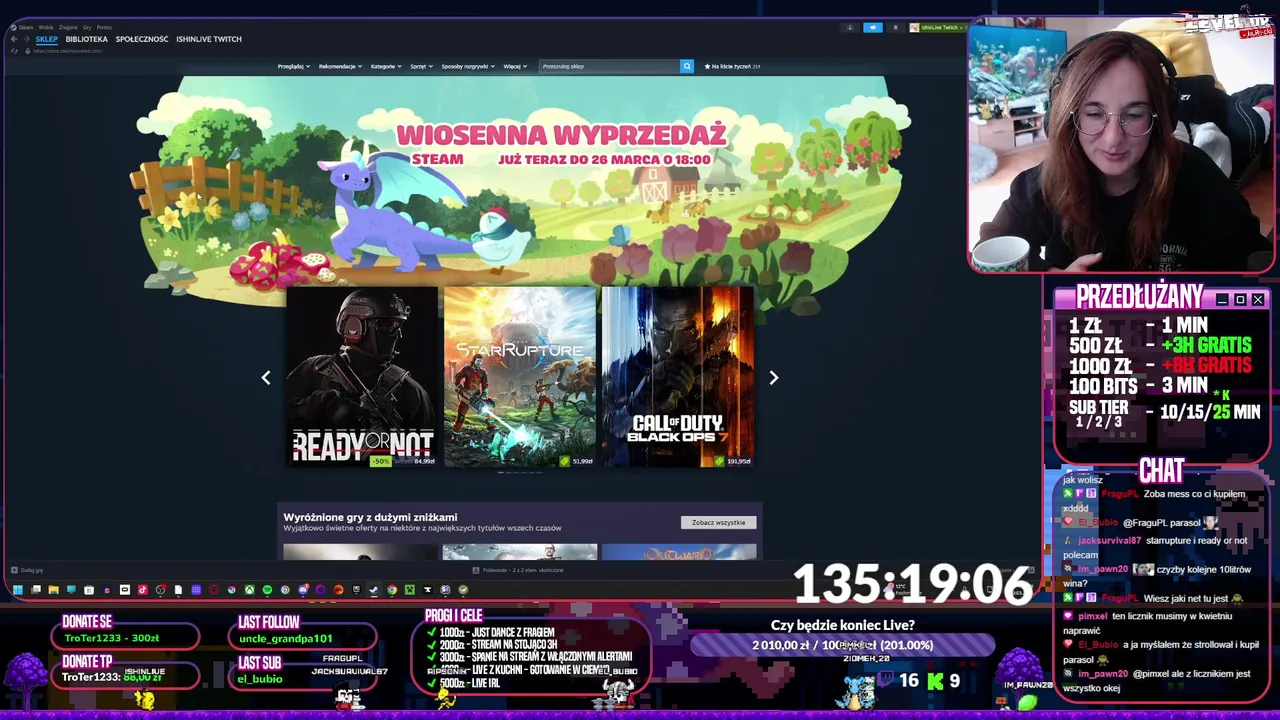
Task: Expand the Sposoby rozgrywki dropdown
Action: 468,66
